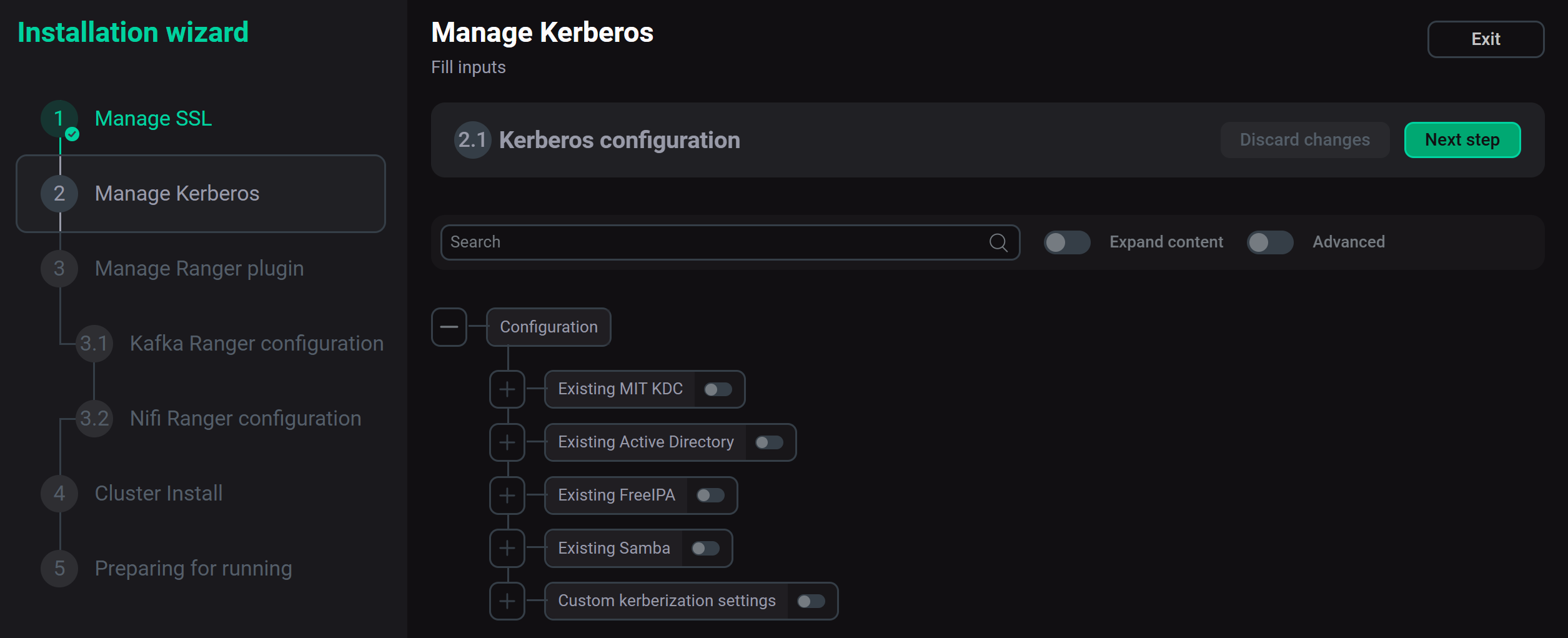Collapse the Configuration tree node
Screen dimensions: 1568x638
click(449, 327)
